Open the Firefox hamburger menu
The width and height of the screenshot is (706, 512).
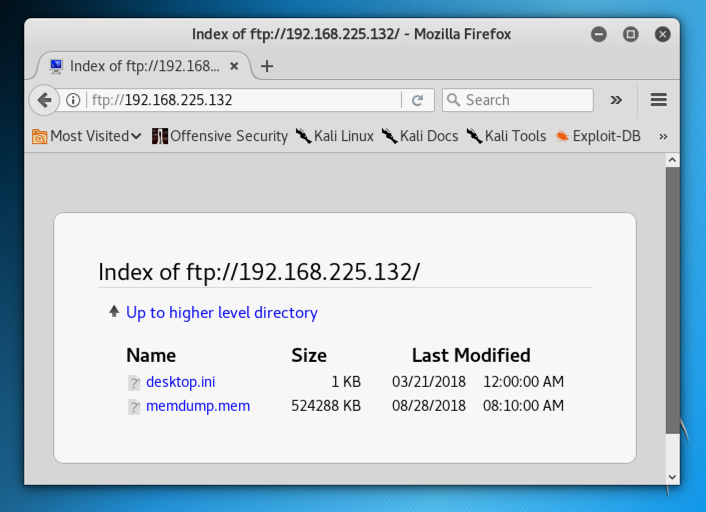(x=658, y=100)
